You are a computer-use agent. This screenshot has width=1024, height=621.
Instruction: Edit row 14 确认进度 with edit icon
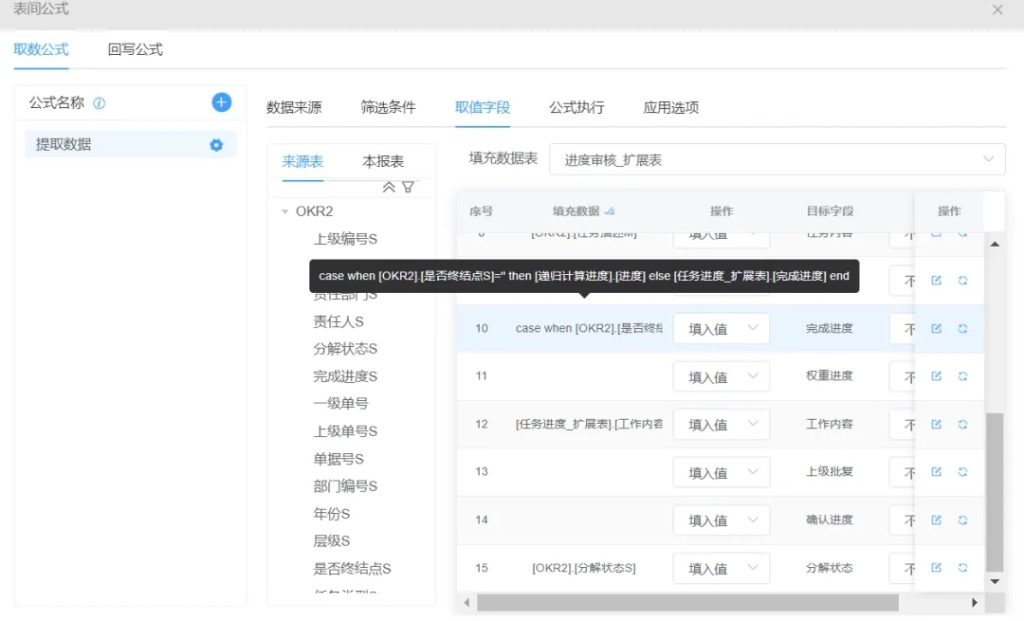coord(936,520)
